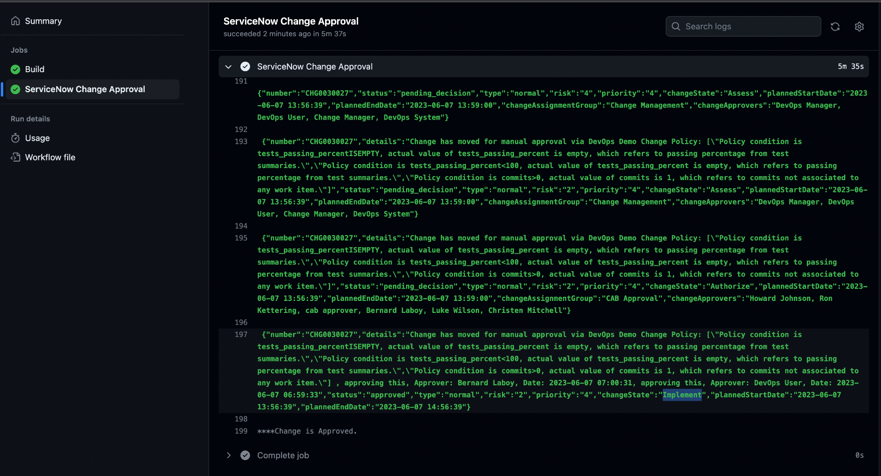Click log line number 192
The height and width of the screenshot is (476, 881).
pos(240,129)
